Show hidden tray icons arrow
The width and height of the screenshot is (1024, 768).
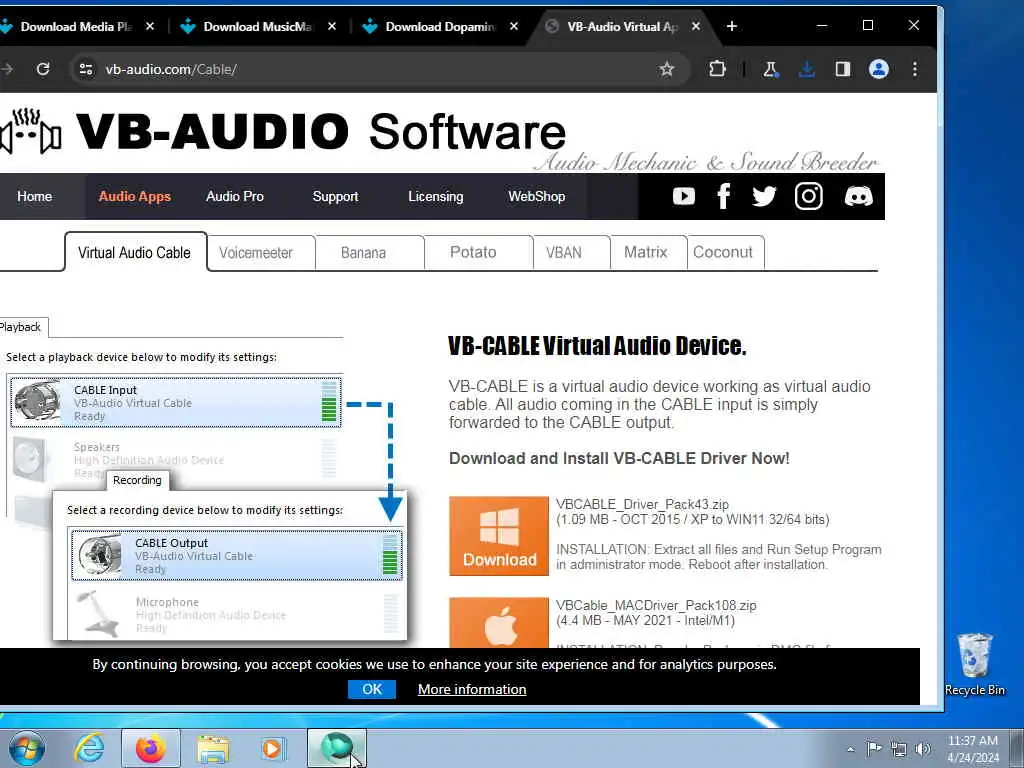coord(850,749)
